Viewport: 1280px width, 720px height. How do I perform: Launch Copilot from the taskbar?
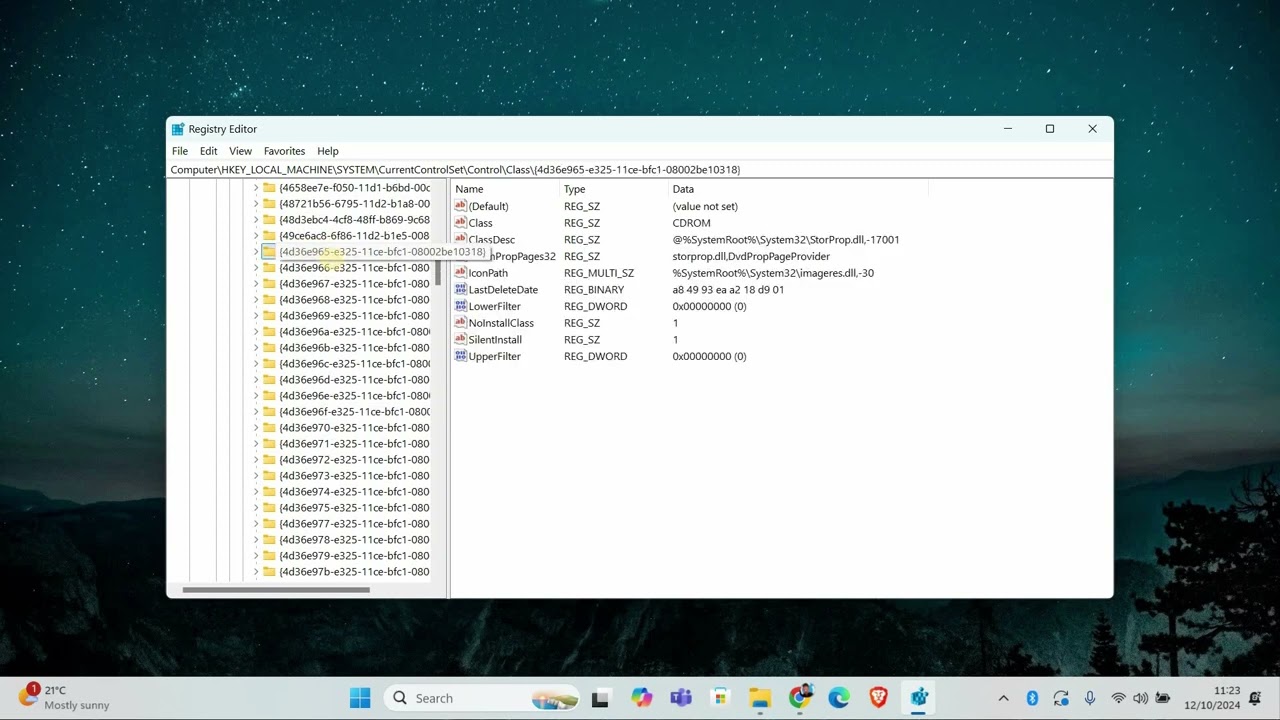tap(641, 698)
